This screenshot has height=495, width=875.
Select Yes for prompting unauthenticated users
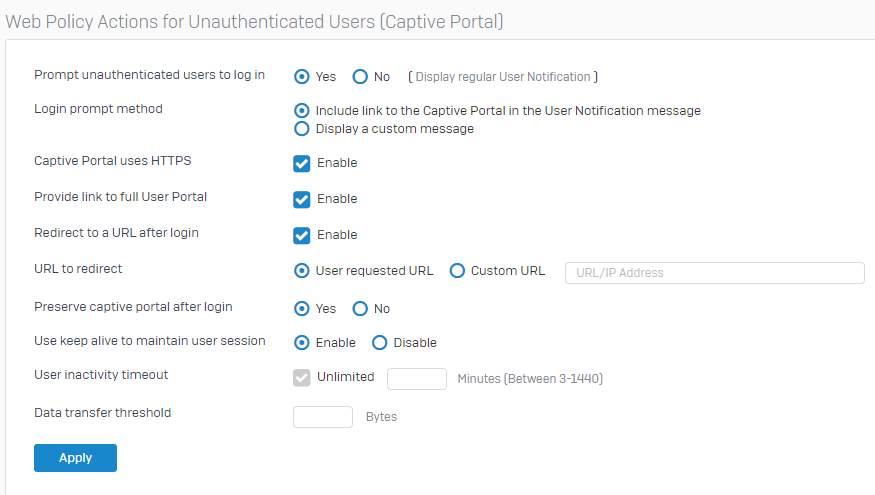click(301, 76)
